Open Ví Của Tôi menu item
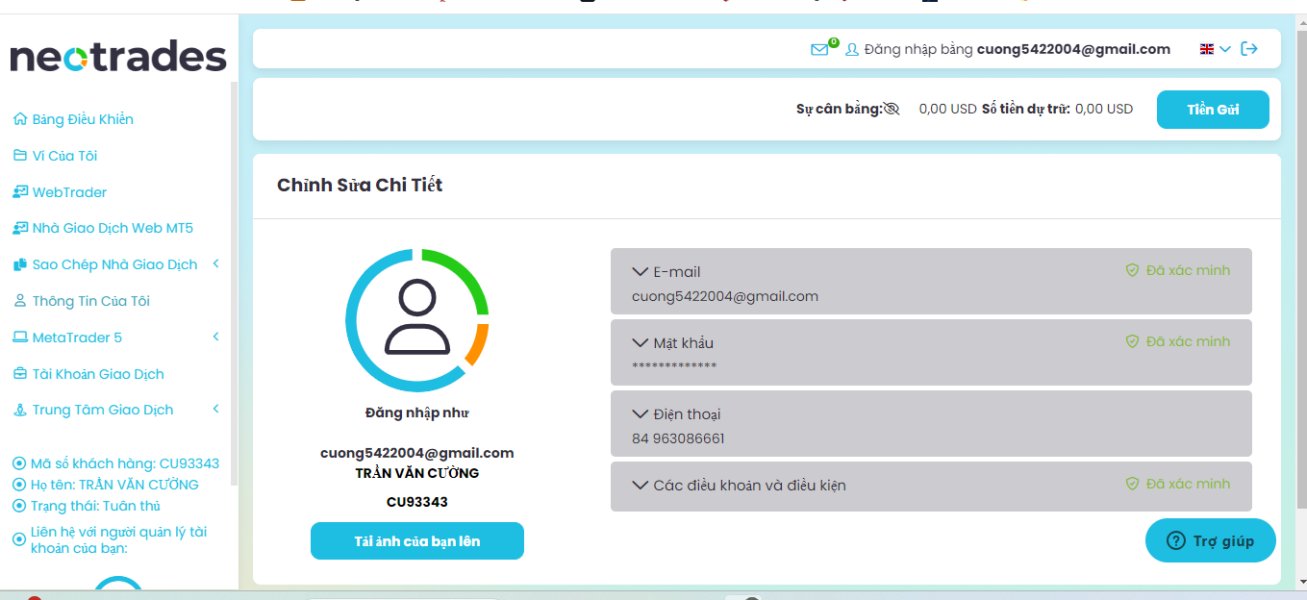 65,156
